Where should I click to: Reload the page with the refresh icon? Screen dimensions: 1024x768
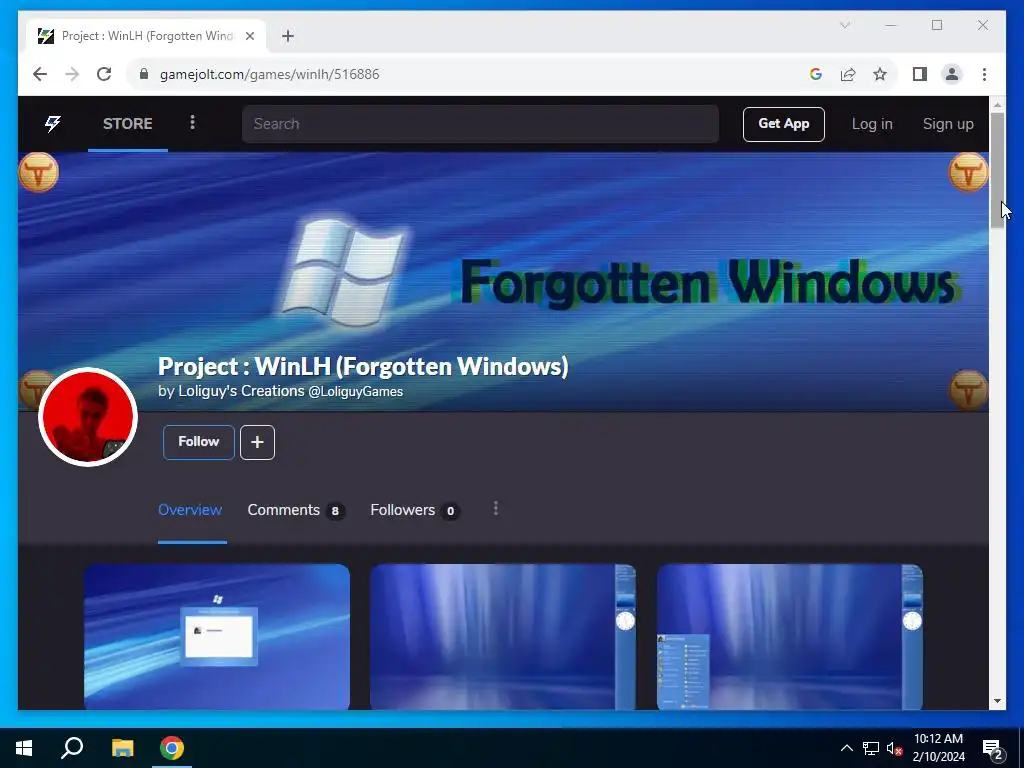pos(104,74)
